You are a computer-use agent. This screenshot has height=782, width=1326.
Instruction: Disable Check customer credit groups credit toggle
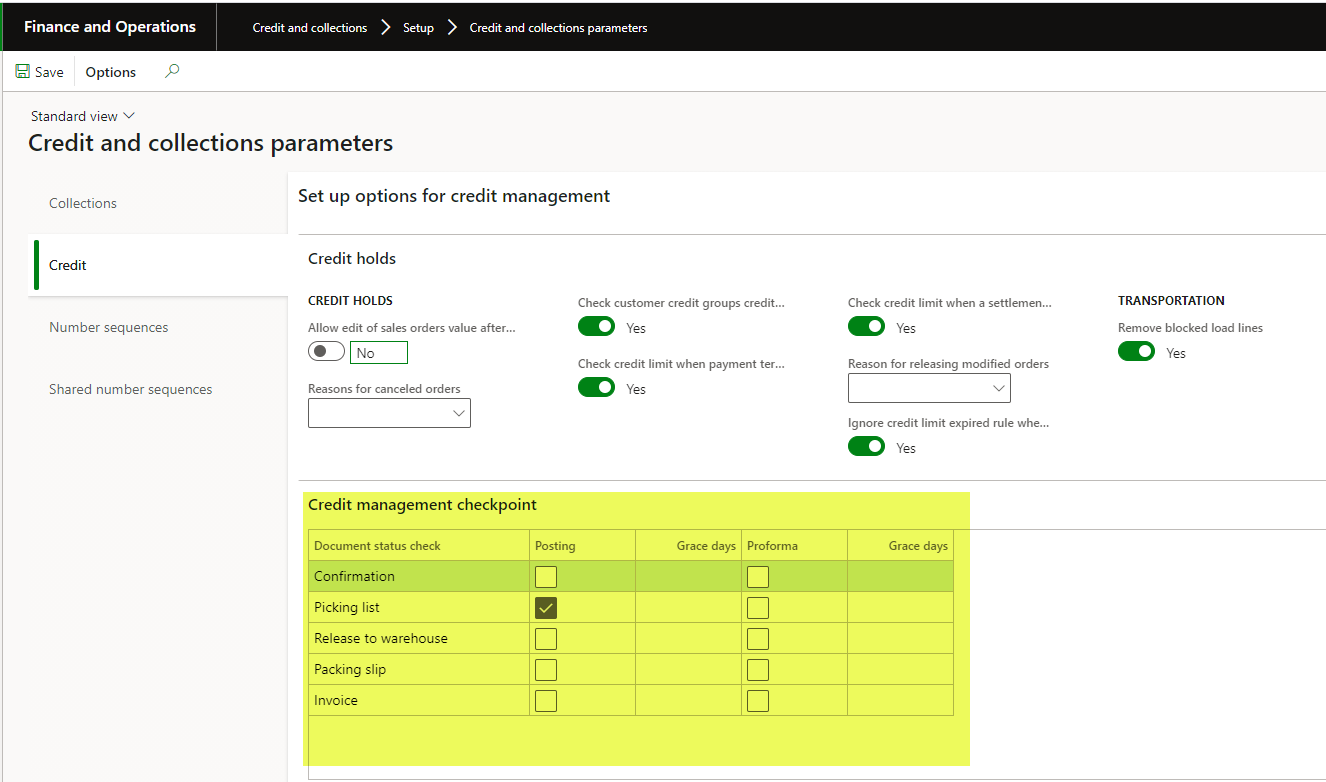[x=597, y=327]
